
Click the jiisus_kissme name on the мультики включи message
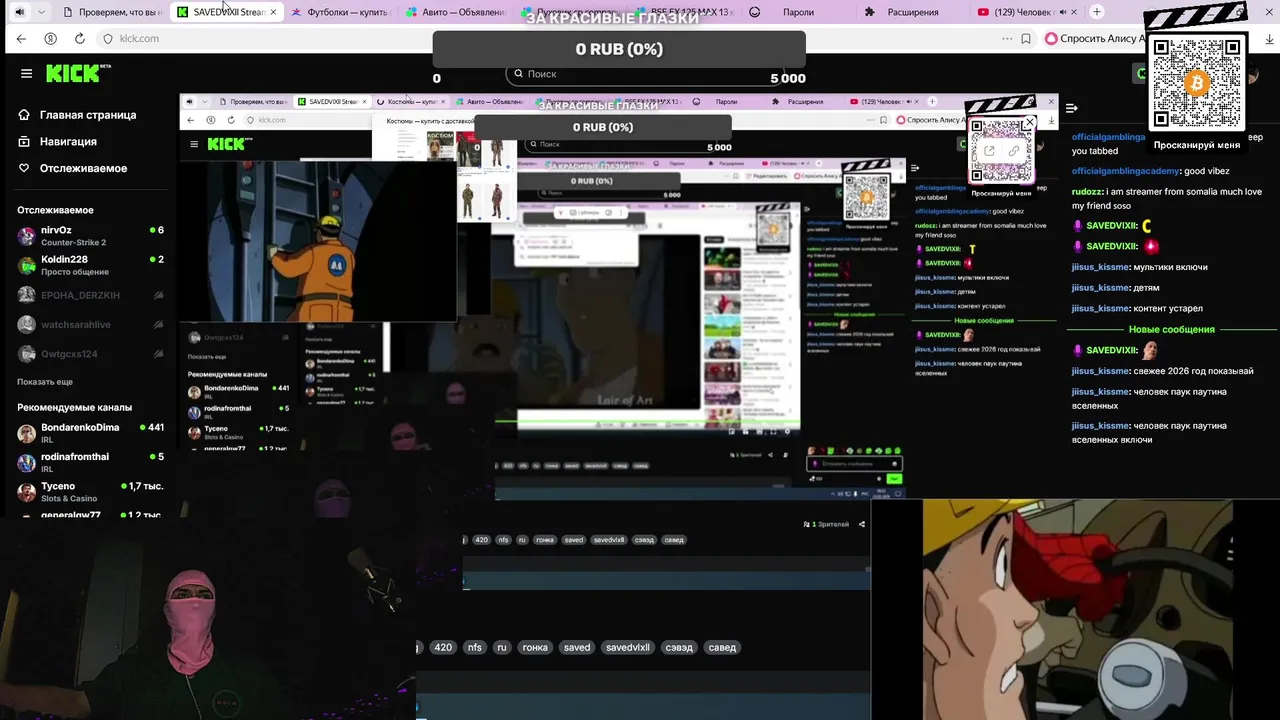point(1101,267)
